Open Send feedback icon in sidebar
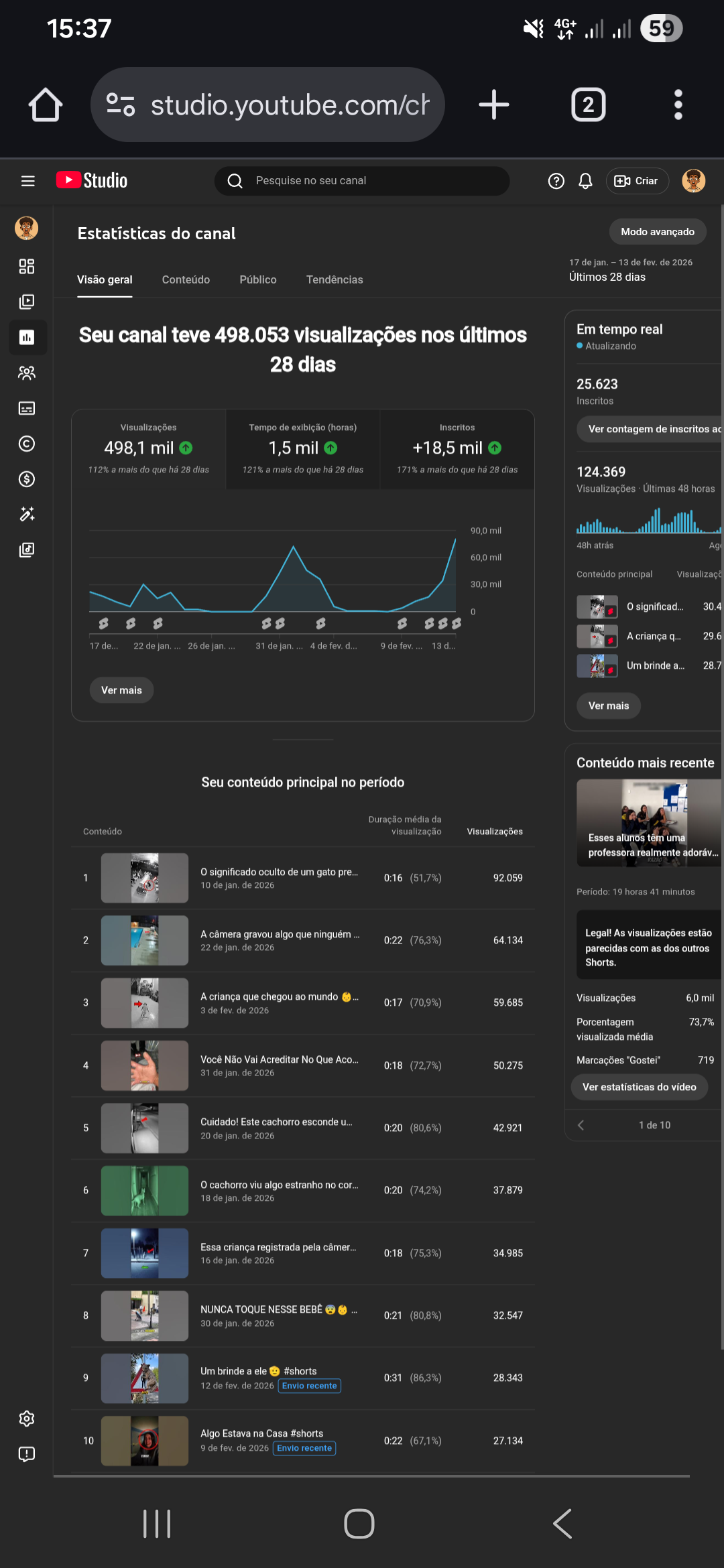This screenshot has height=1568, width=724. click(x=27, y=1454)
